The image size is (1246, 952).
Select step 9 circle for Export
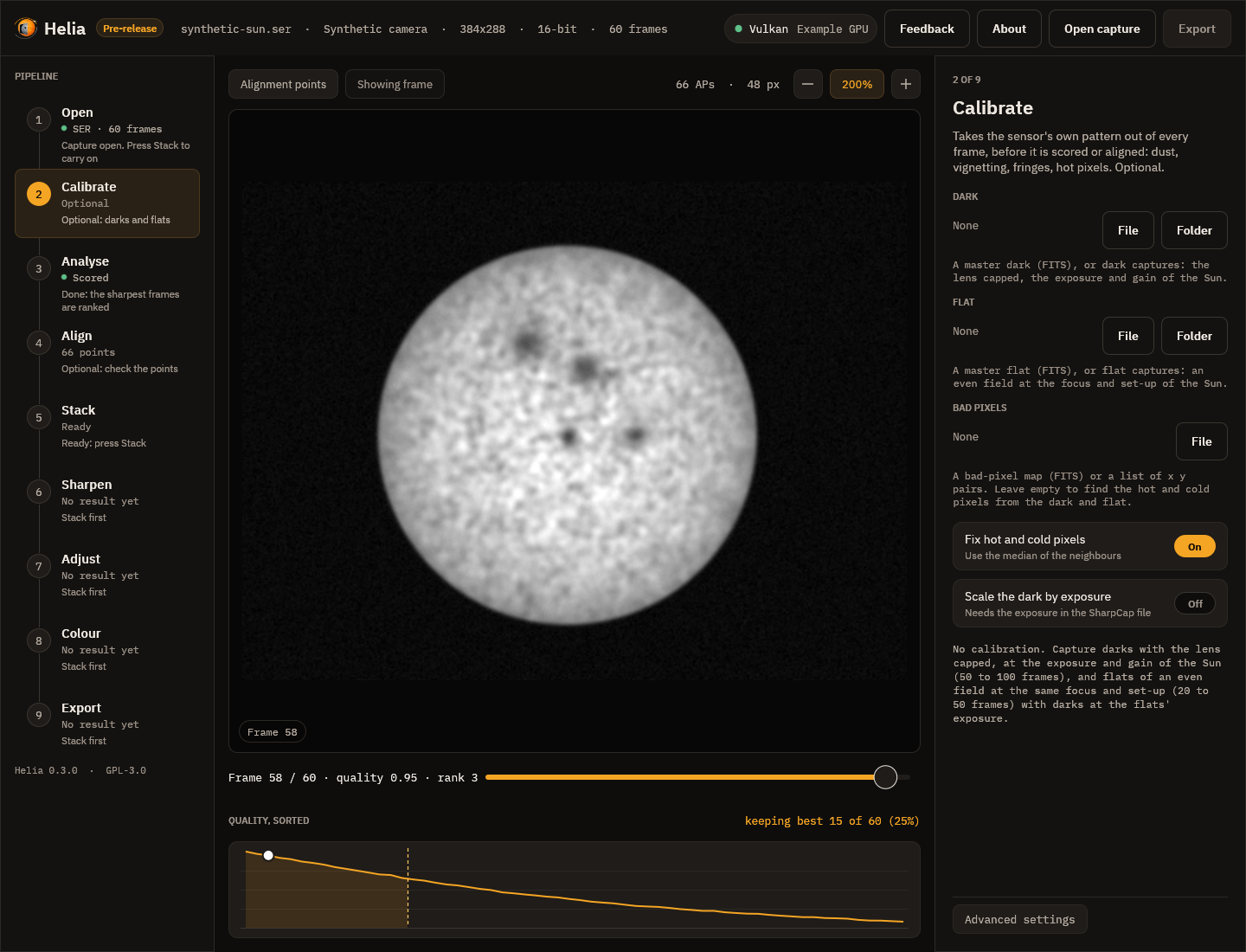coord(38,715)
